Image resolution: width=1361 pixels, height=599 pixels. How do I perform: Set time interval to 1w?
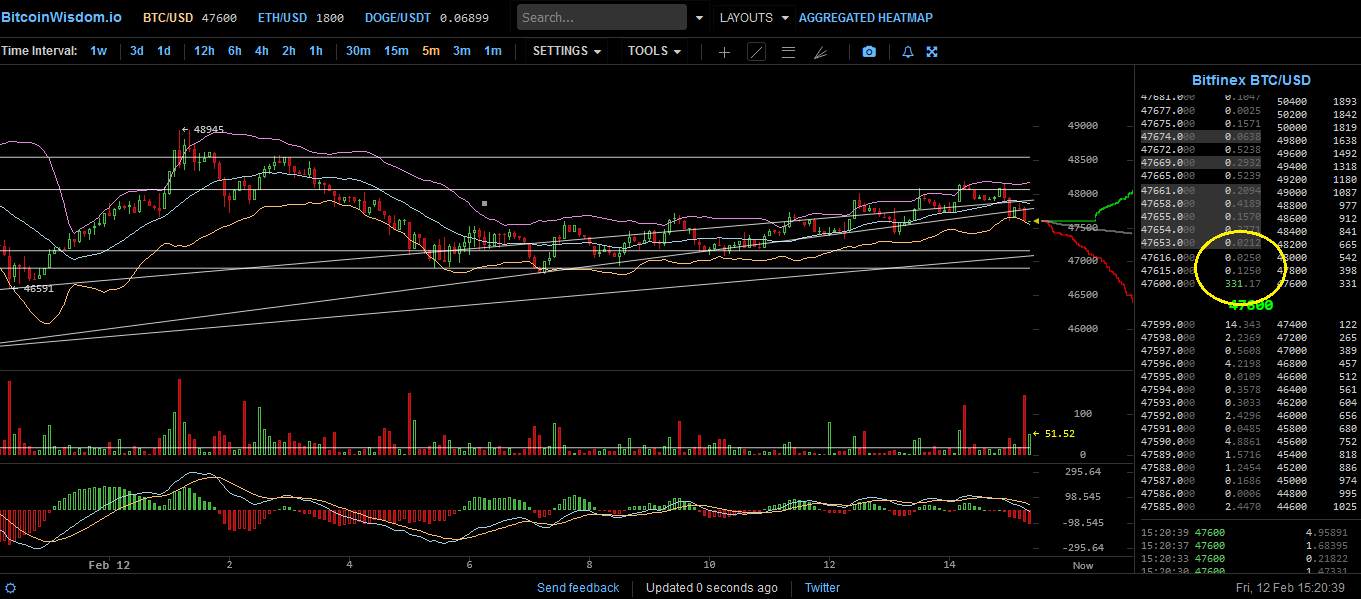98,51
